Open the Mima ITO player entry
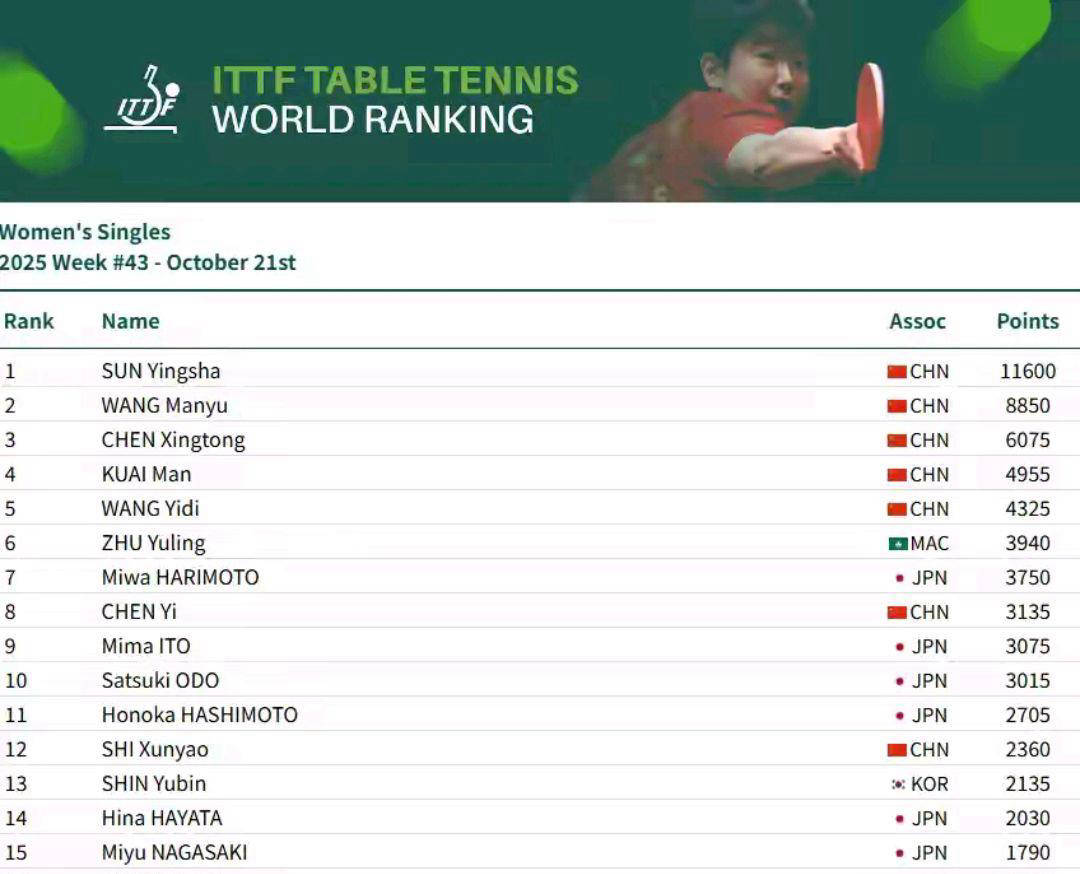 [x=146, y=646]
